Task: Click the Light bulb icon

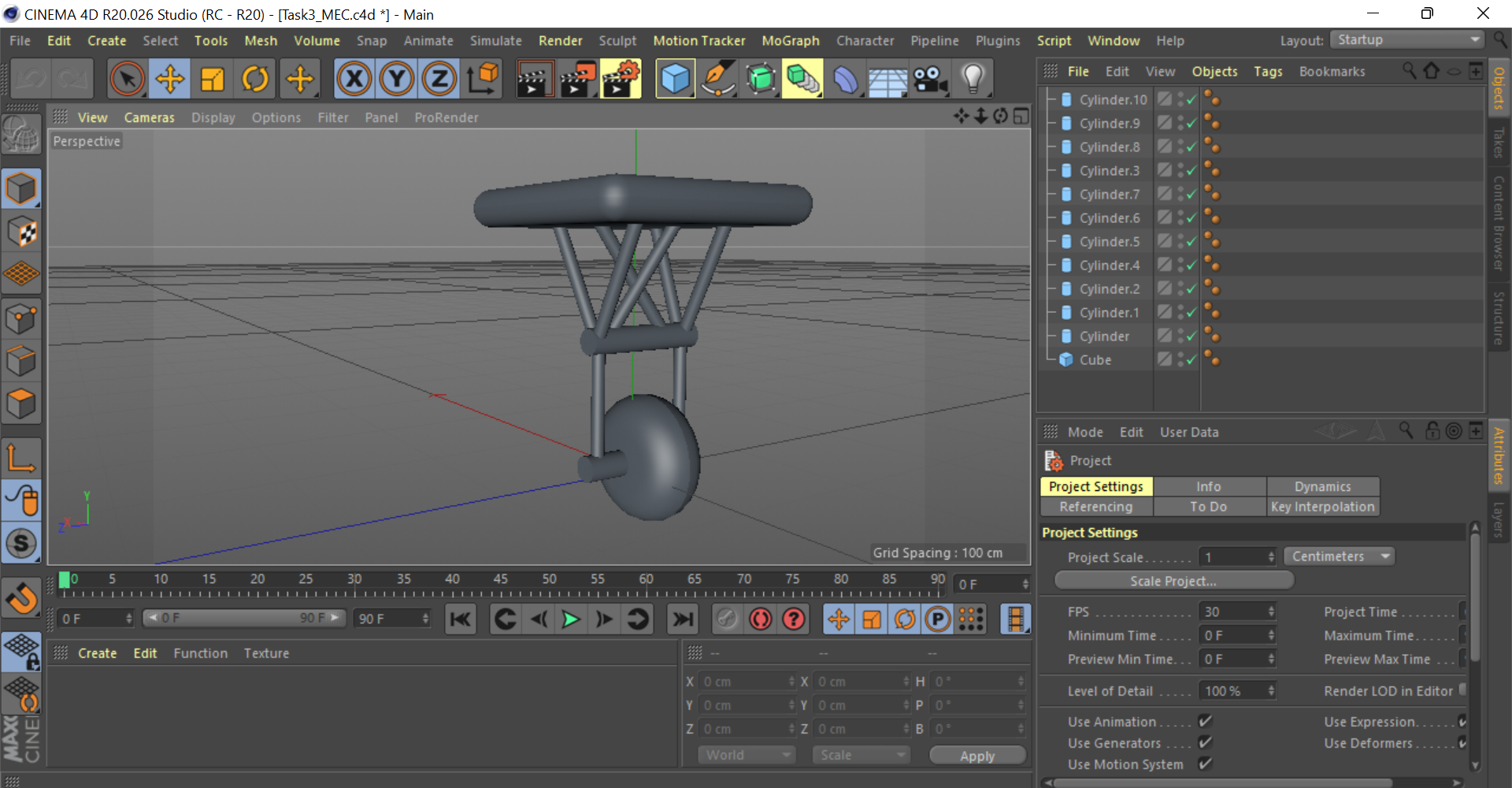Action: 973,79
